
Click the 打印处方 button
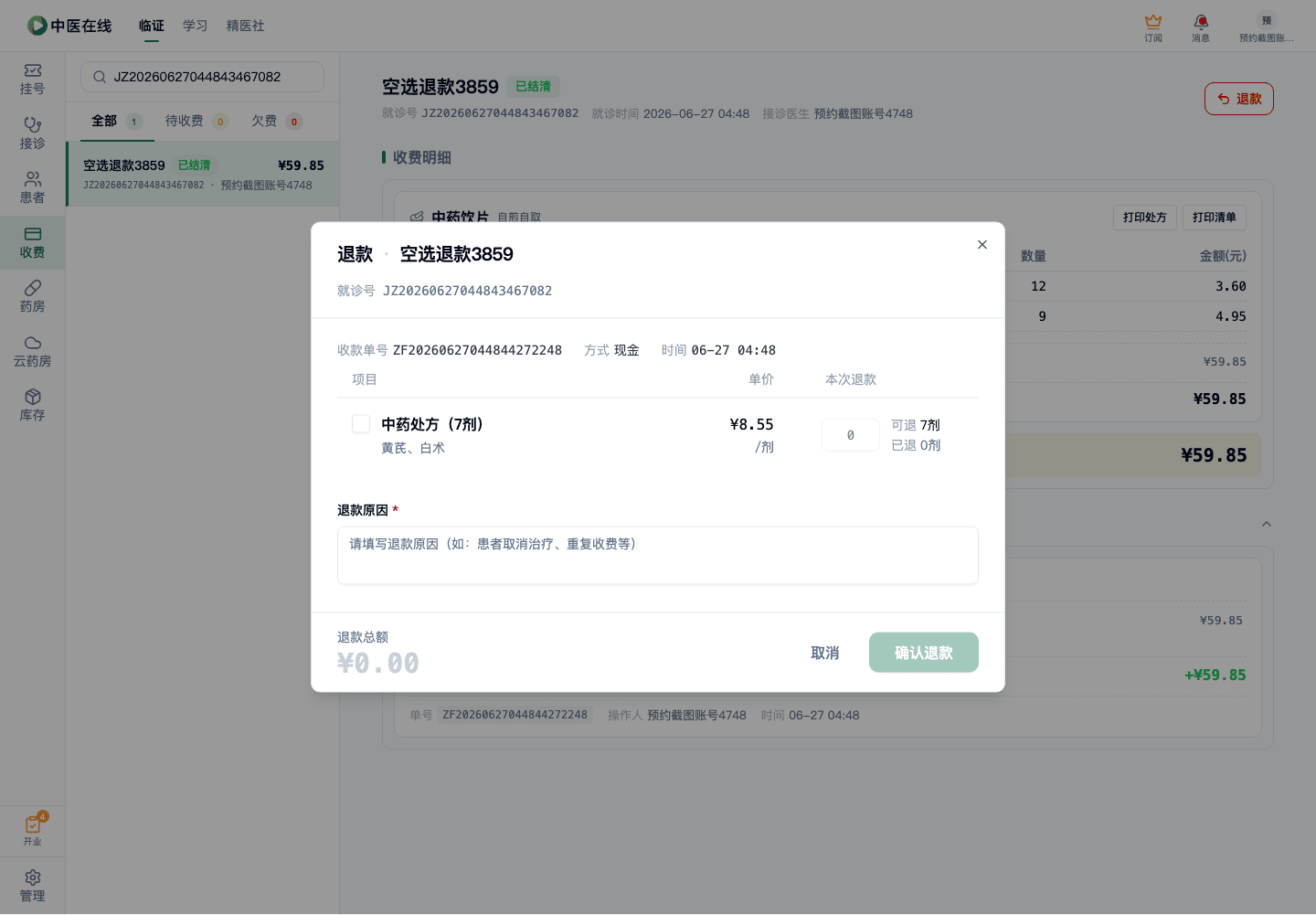(1144, 218)
